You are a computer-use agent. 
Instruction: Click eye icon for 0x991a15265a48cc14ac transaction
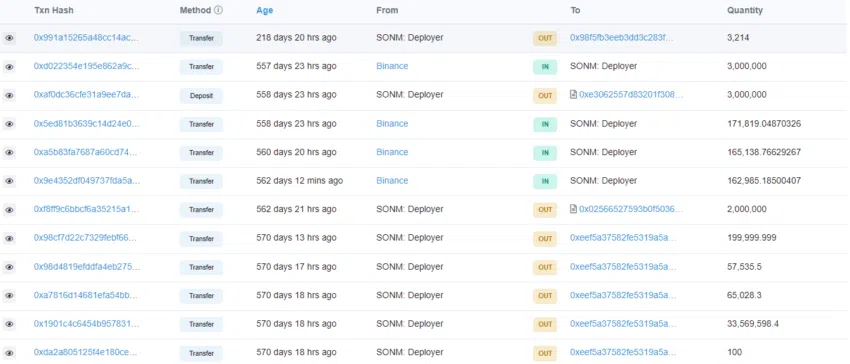click(9, 38)
